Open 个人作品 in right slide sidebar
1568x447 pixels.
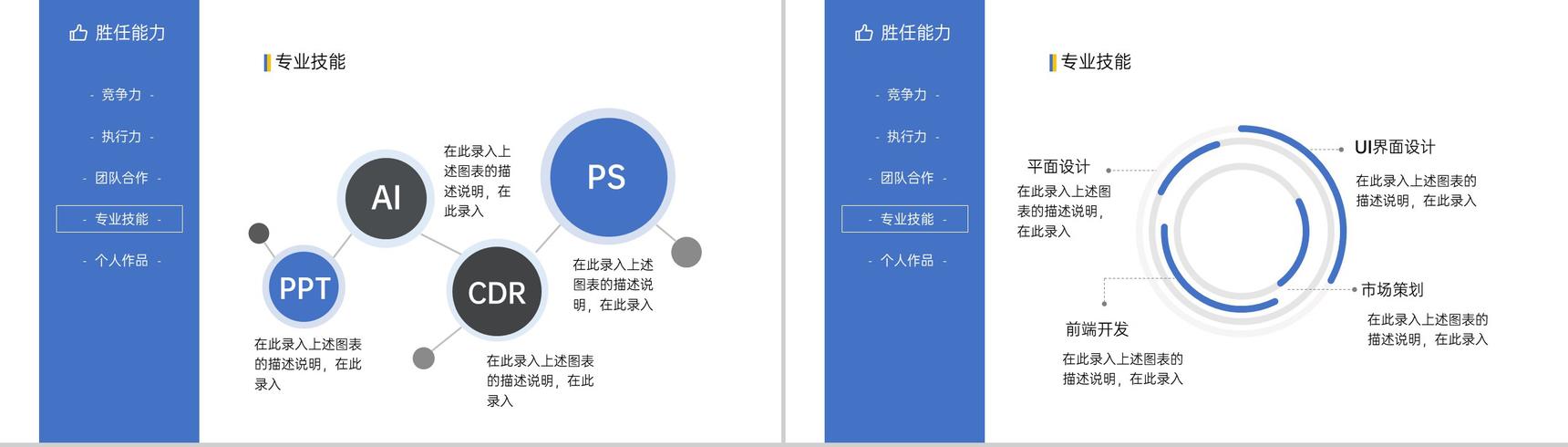pyautogui.click(x=907, y=261)
